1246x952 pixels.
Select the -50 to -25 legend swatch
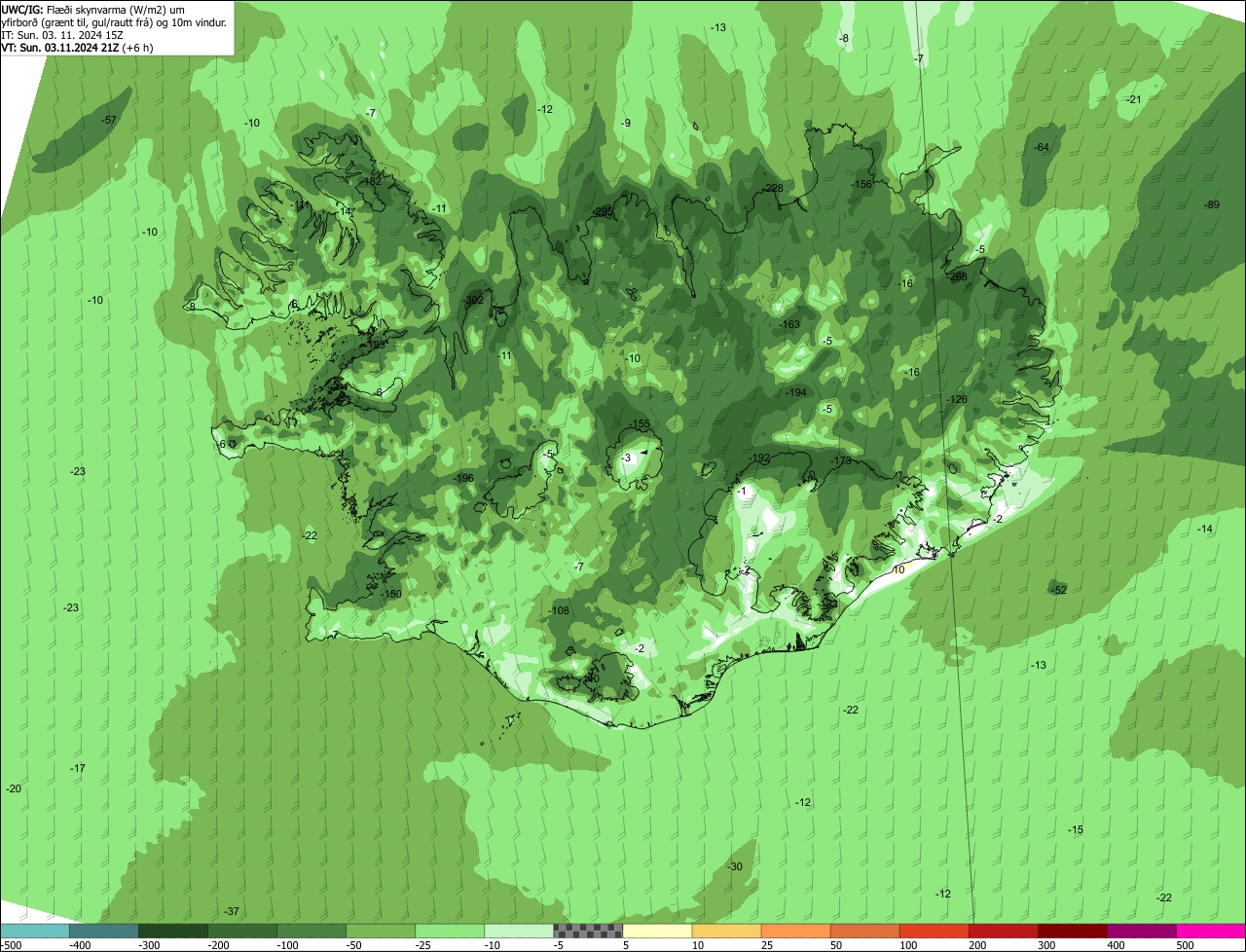click(x=381, y=931)
